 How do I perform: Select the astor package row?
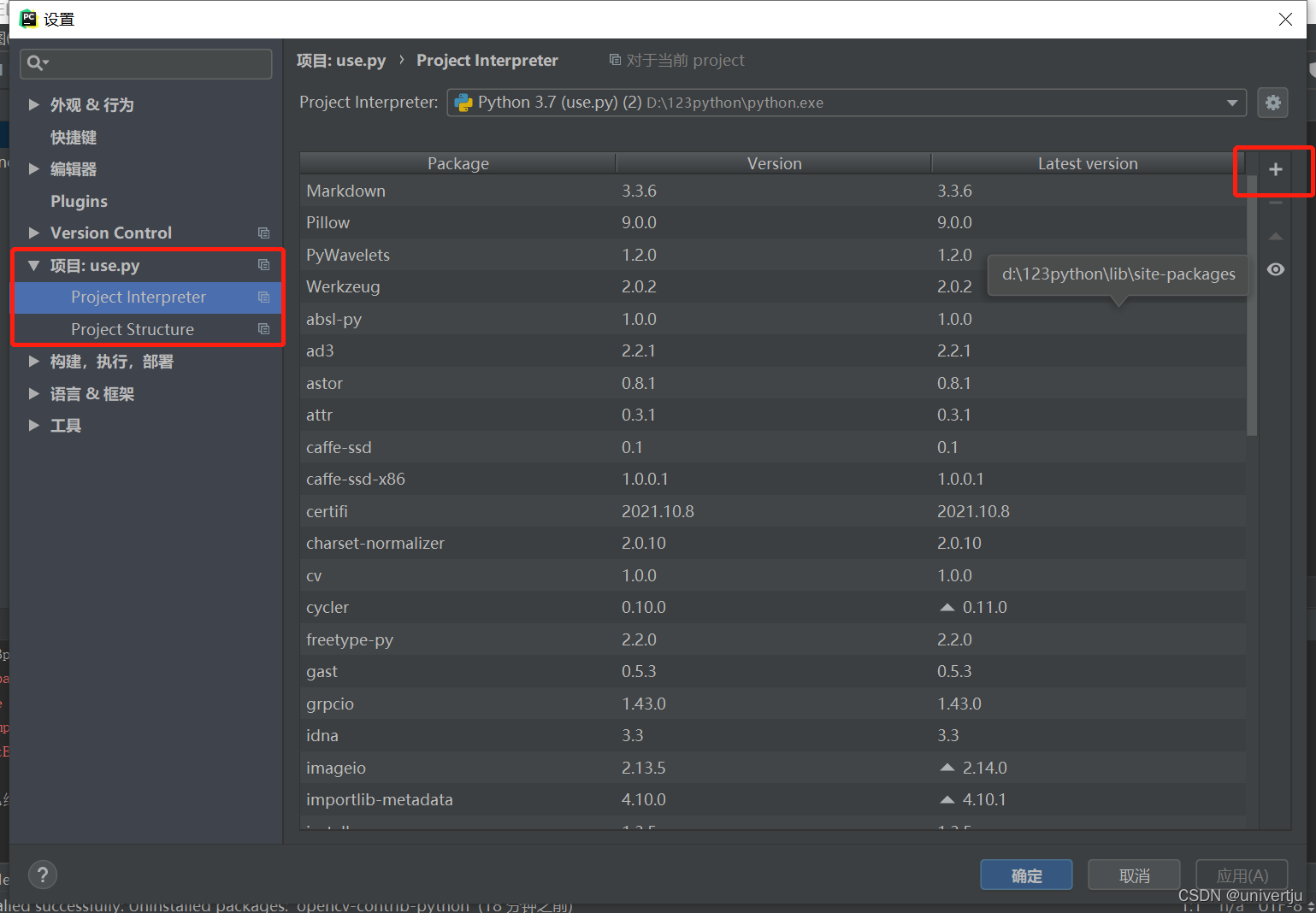(x=773, y=383)
